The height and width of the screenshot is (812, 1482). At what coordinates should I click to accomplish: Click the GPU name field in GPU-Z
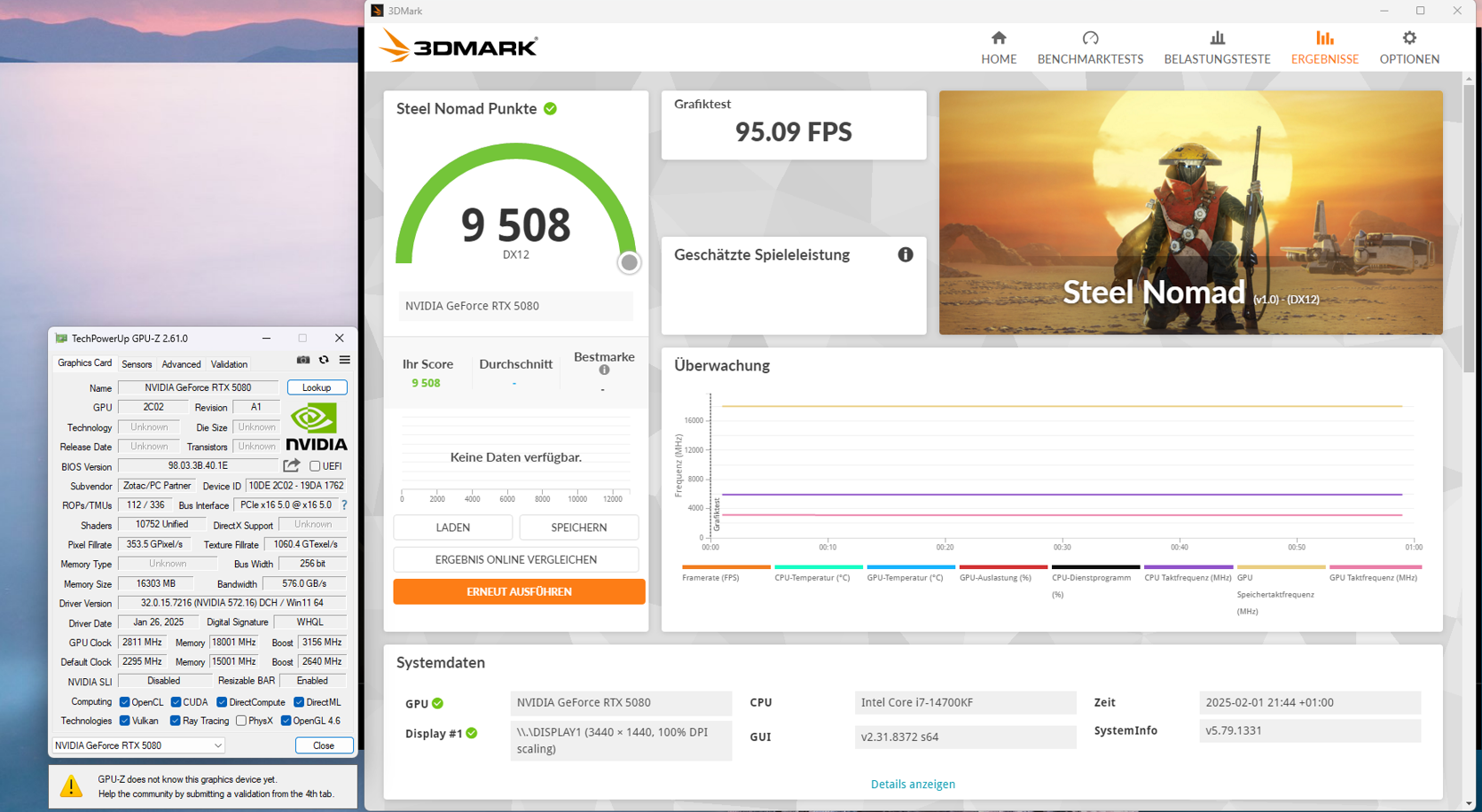click(199, 387)
